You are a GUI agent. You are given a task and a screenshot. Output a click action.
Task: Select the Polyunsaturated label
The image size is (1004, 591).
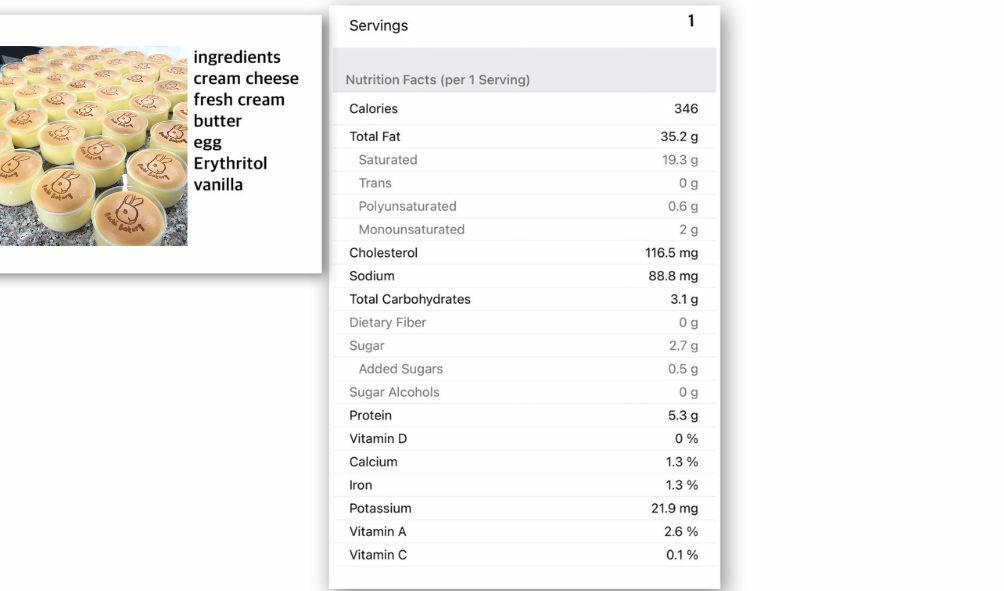407,206
